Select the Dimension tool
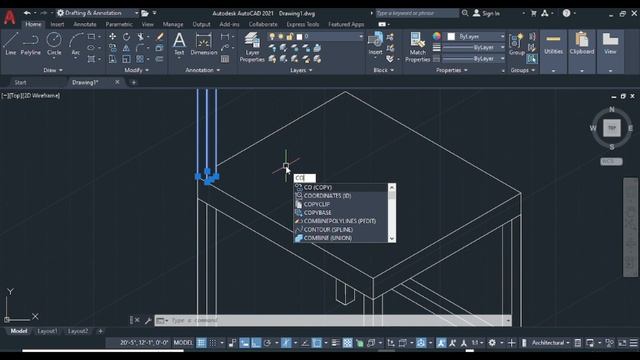 (204, 44)
